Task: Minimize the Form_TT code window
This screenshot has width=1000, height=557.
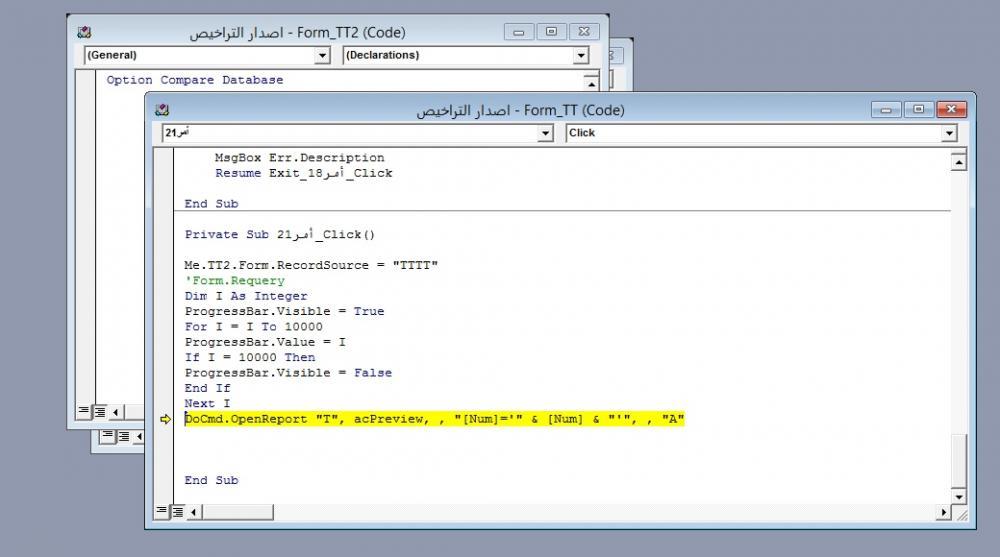Action: coord(886,110)
